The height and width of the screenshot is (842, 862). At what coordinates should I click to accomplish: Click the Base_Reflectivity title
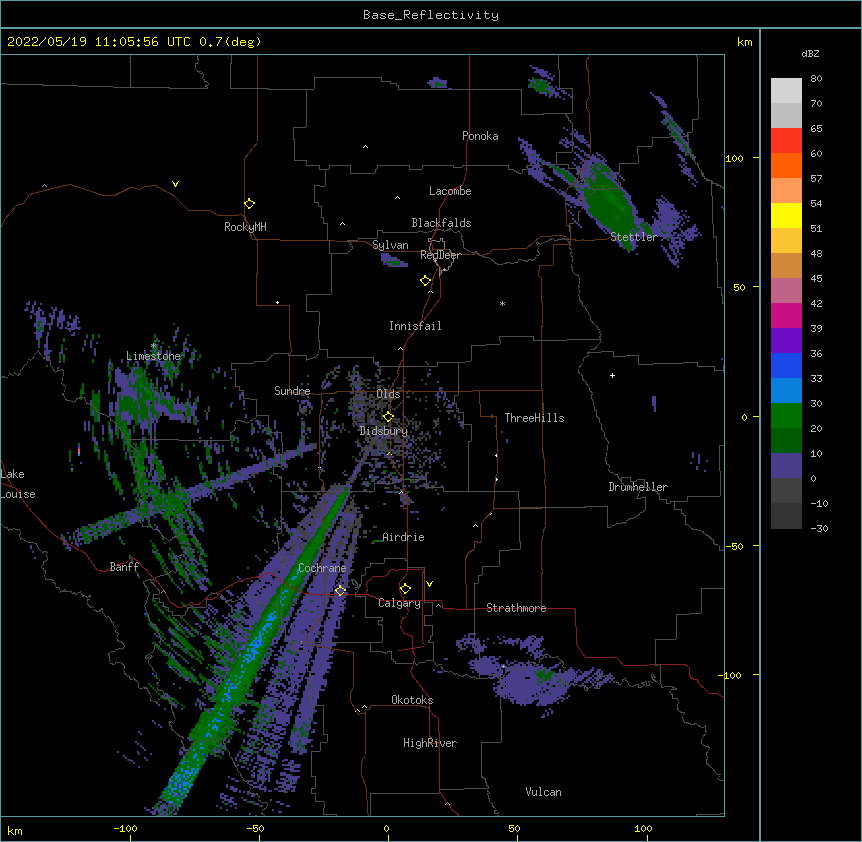click(431, 15)
